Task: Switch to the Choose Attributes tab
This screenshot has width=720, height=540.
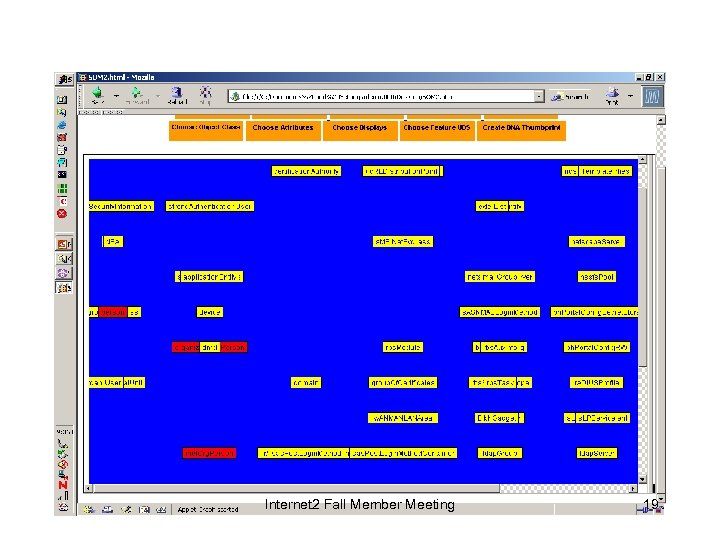Action: pos(283,130)
